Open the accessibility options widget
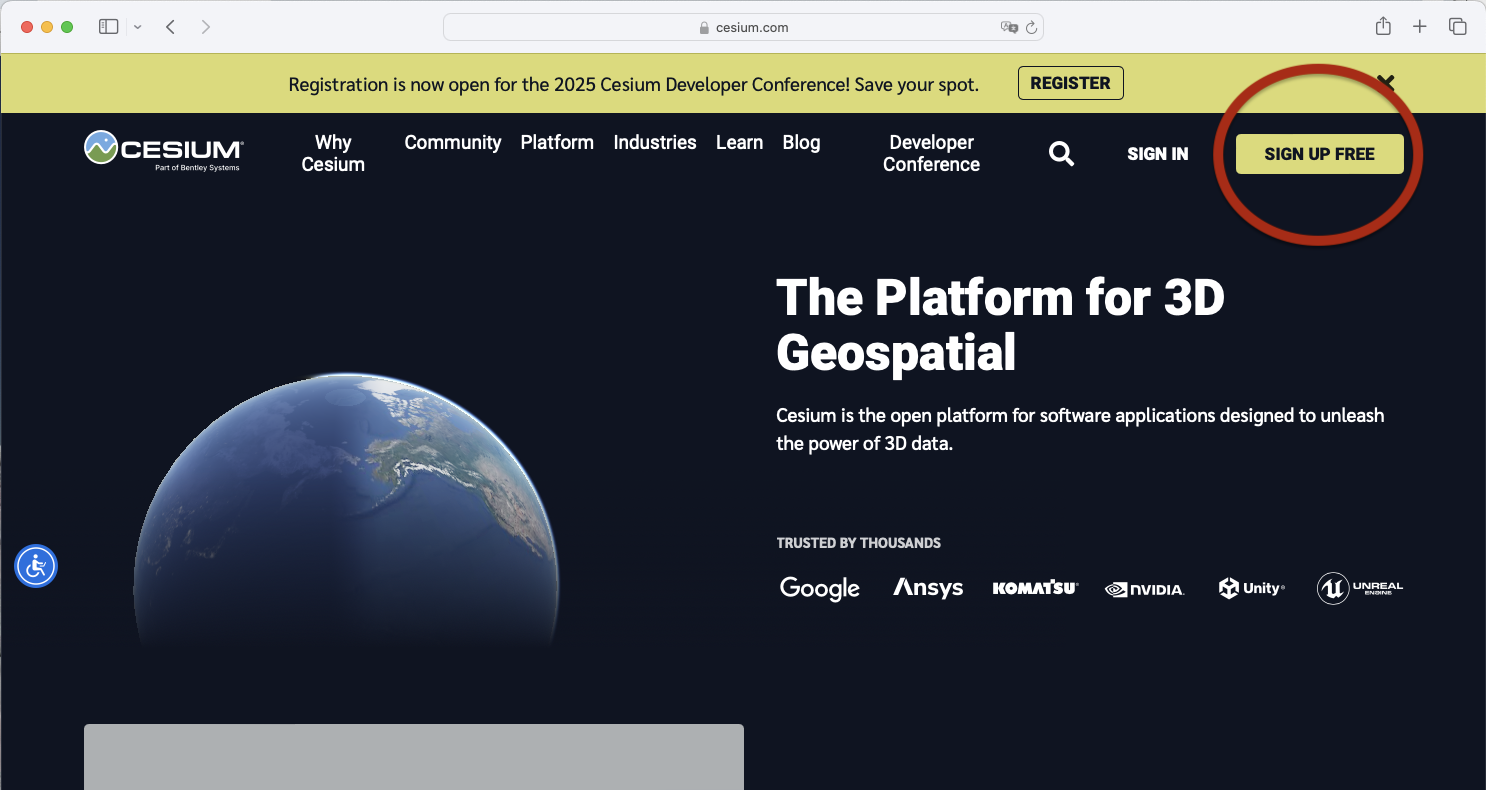This screenshot has width=1486, height=790. [36, 567]
